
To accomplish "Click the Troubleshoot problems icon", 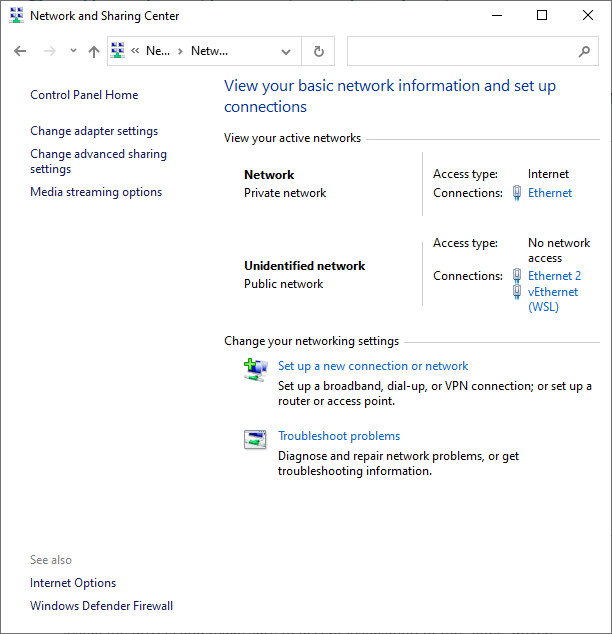I will 255,440.
